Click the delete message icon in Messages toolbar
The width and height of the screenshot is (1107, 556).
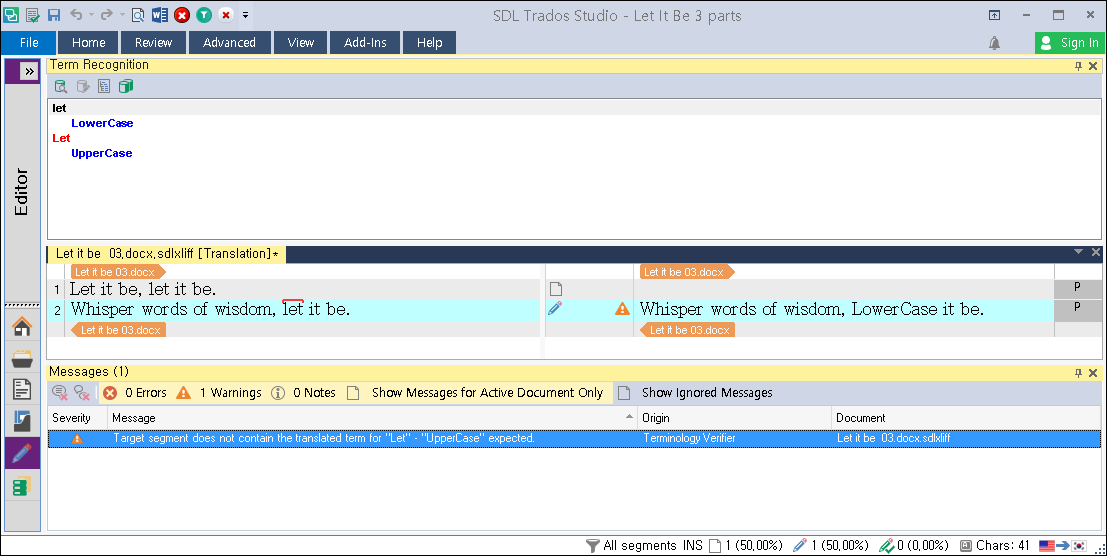coord(61,392)
